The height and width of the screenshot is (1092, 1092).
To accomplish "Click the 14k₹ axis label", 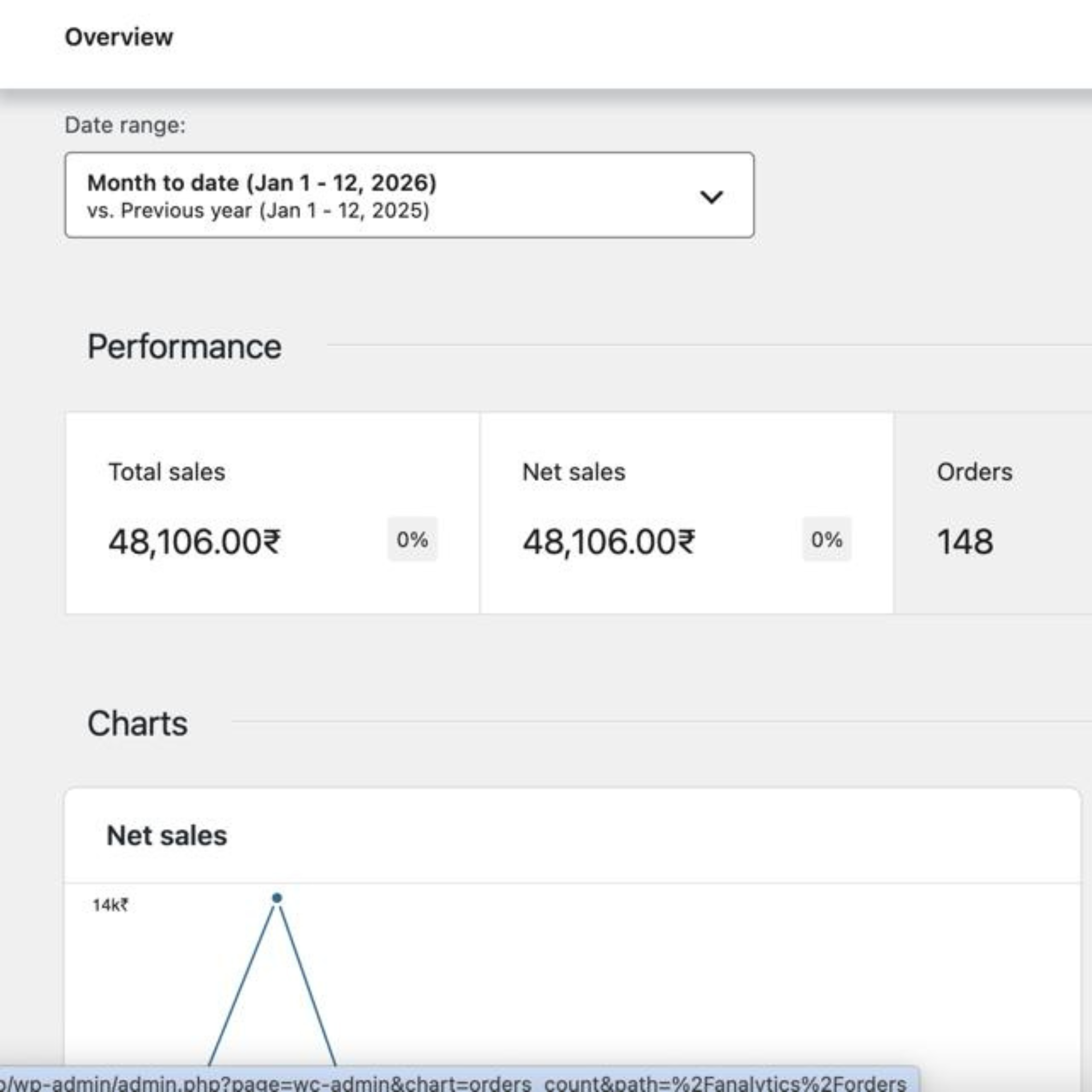I will [110, 905].
